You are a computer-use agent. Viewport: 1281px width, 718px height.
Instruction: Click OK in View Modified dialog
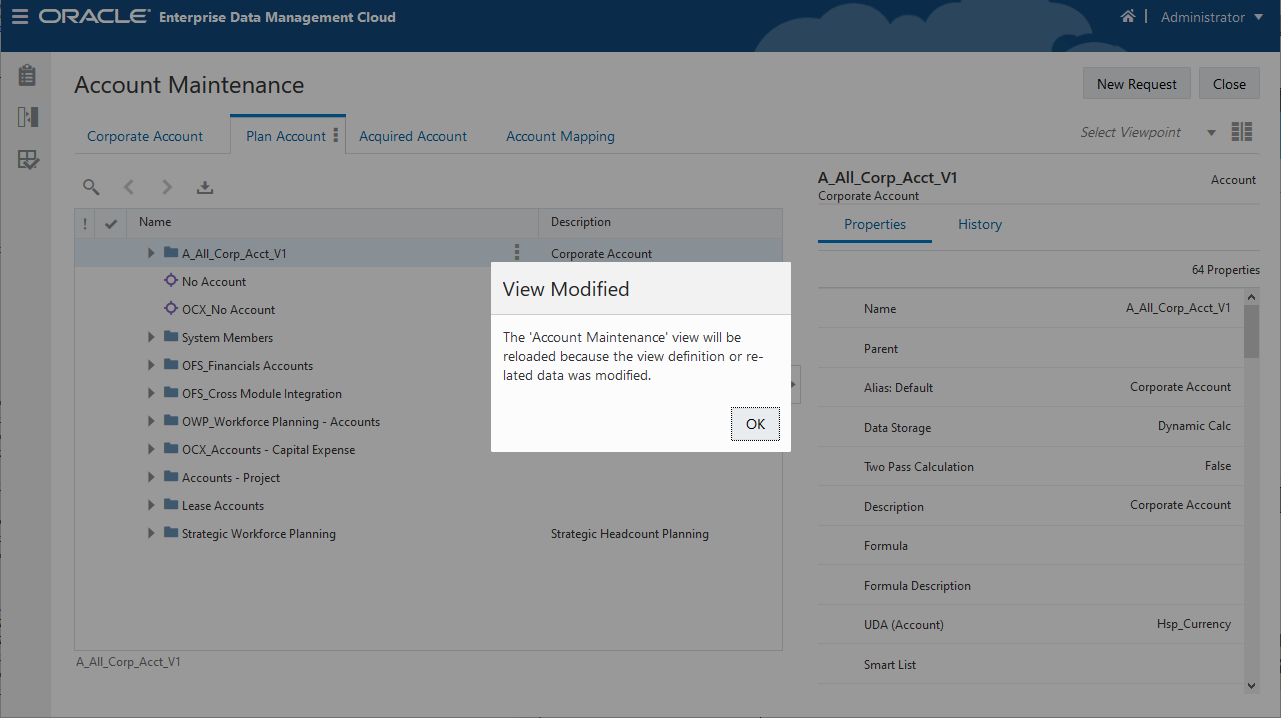click(755, 424)
